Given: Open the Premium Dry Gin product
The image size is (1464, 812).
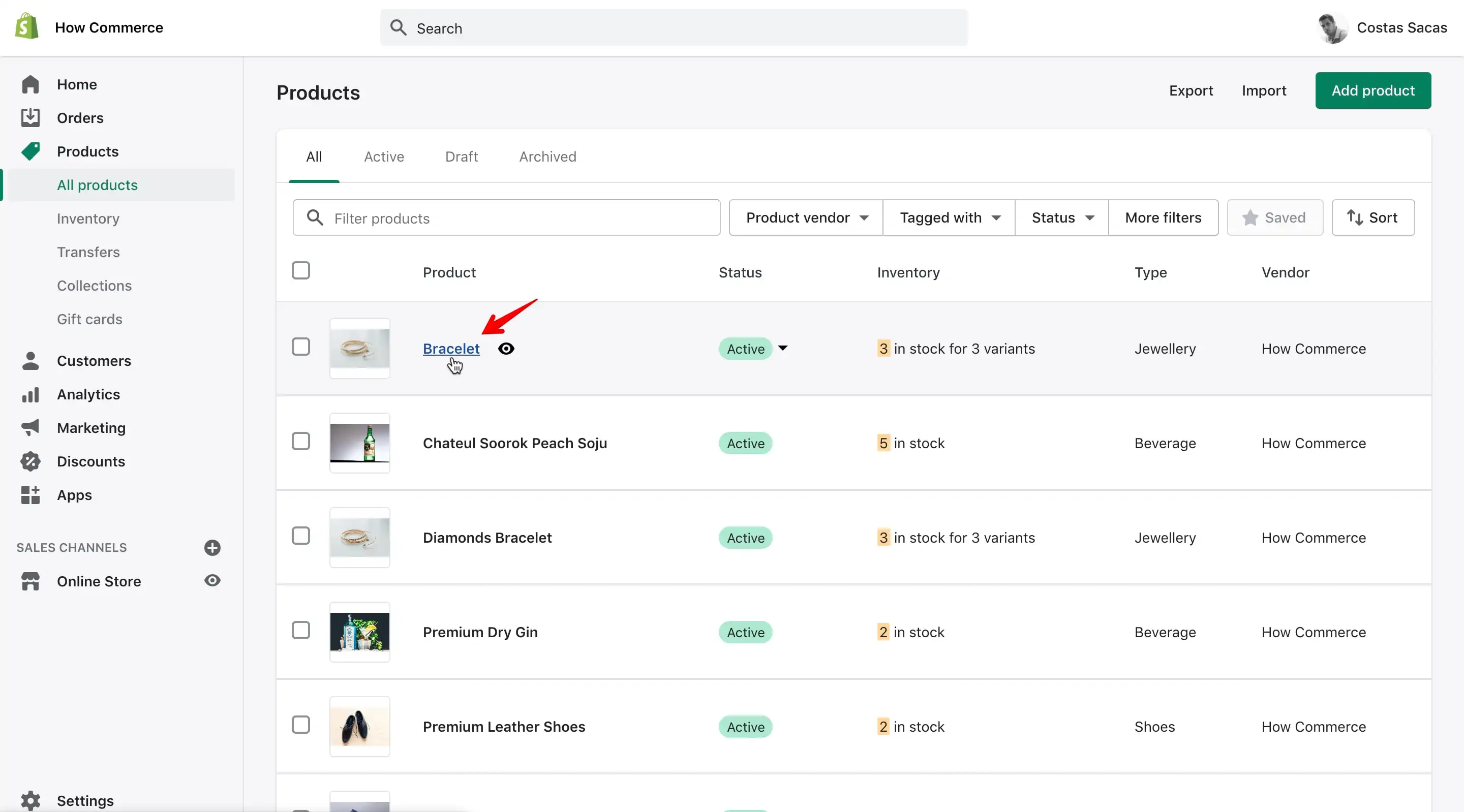Looking at the screenshot, I should pos(480,633).
